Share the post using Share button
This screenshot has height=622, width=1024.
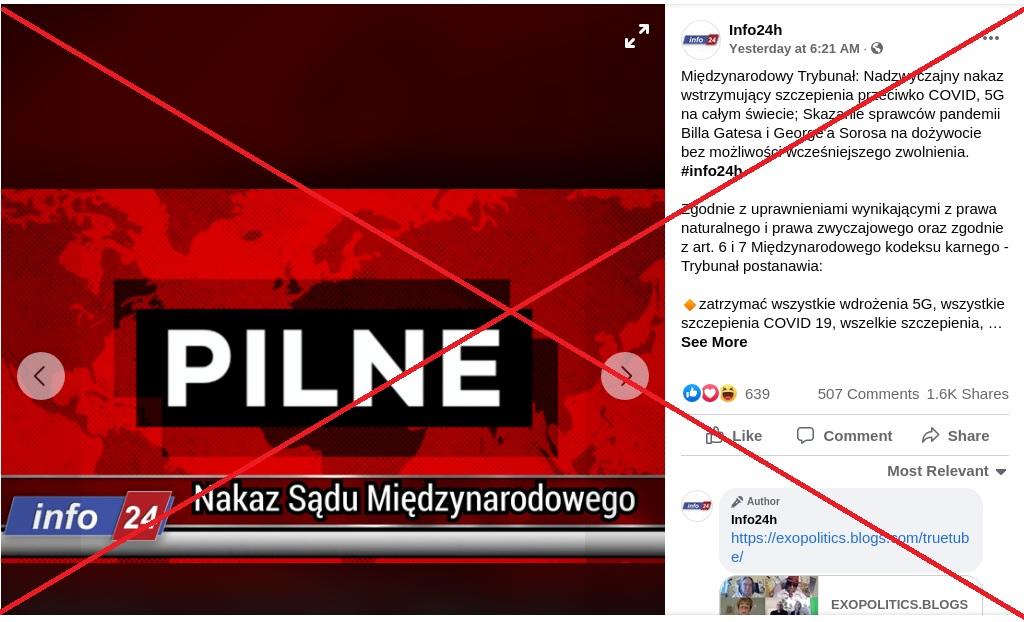click(955, 436)
